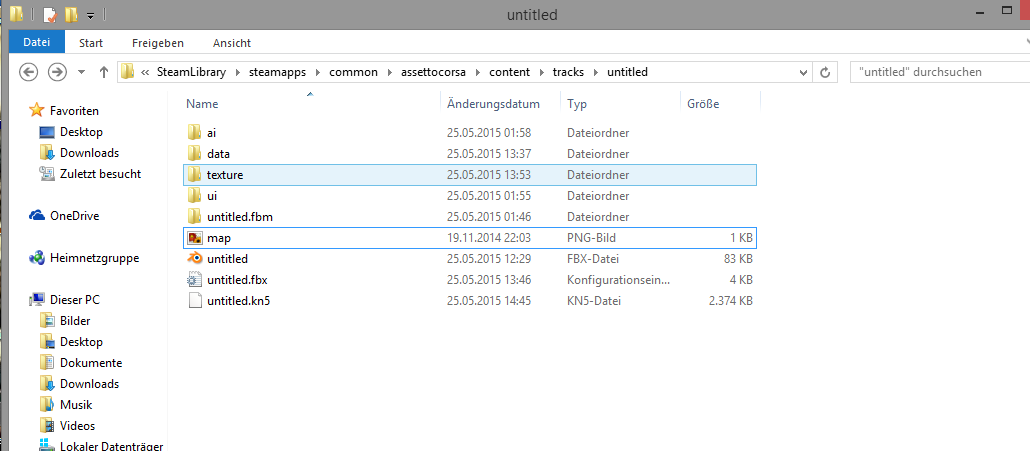
Task: Navigate to steamapps in address bar
Action: [277, 72]
